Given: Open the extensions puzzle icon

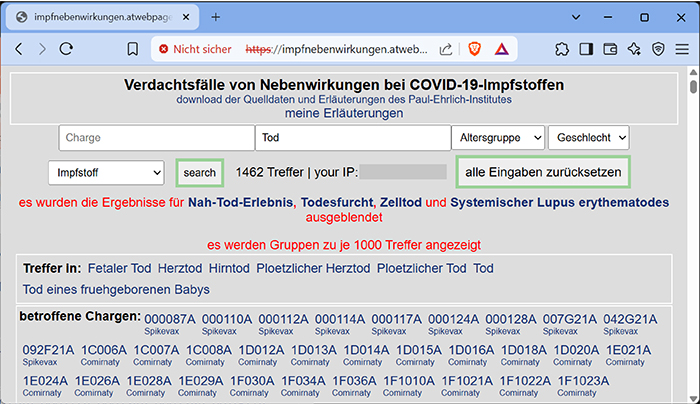Looking at the screenshot, I should [x=562, y=48].
